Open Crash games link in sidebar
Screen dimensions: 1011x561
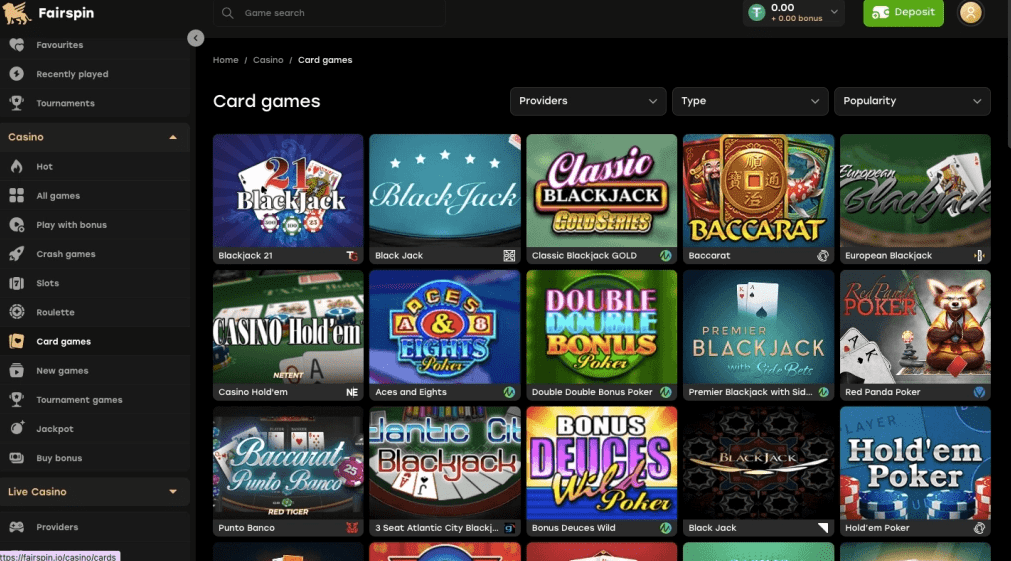pos(66,254)
